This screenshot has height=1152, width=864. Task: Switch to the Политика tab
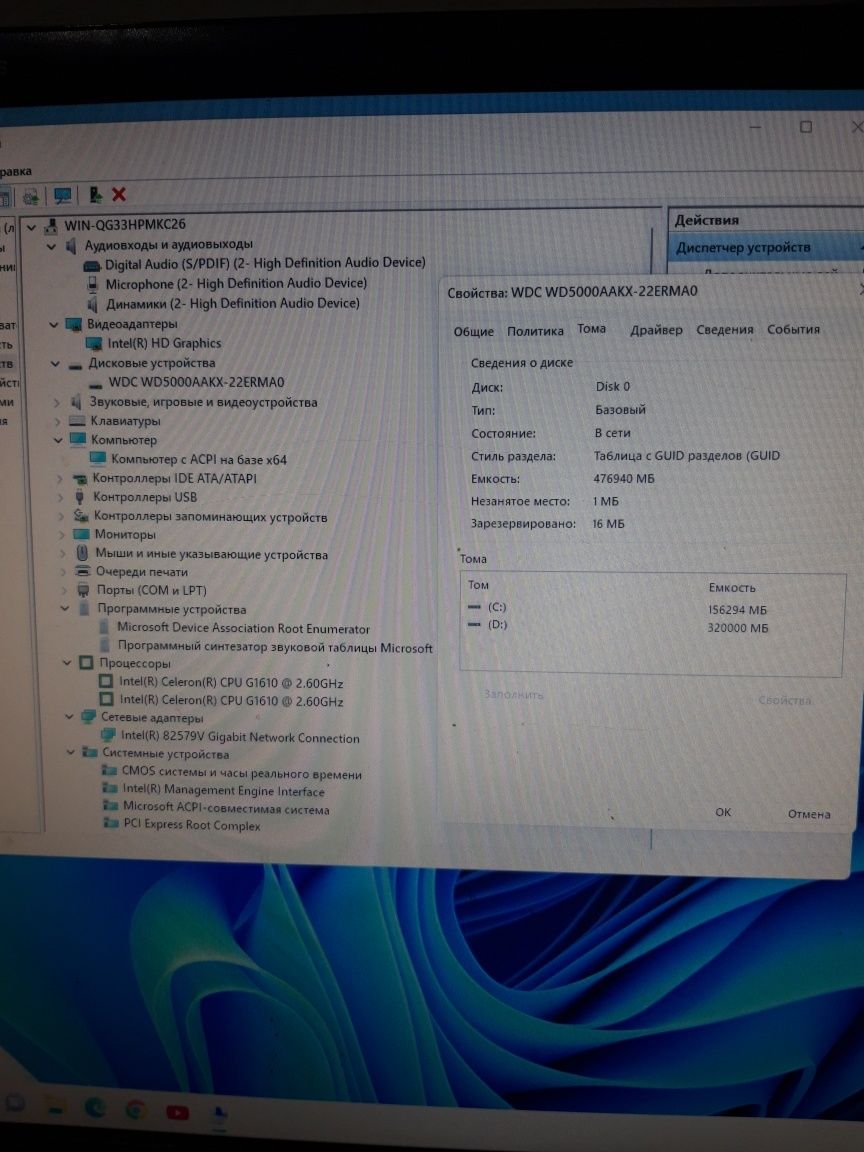[535, 331]
